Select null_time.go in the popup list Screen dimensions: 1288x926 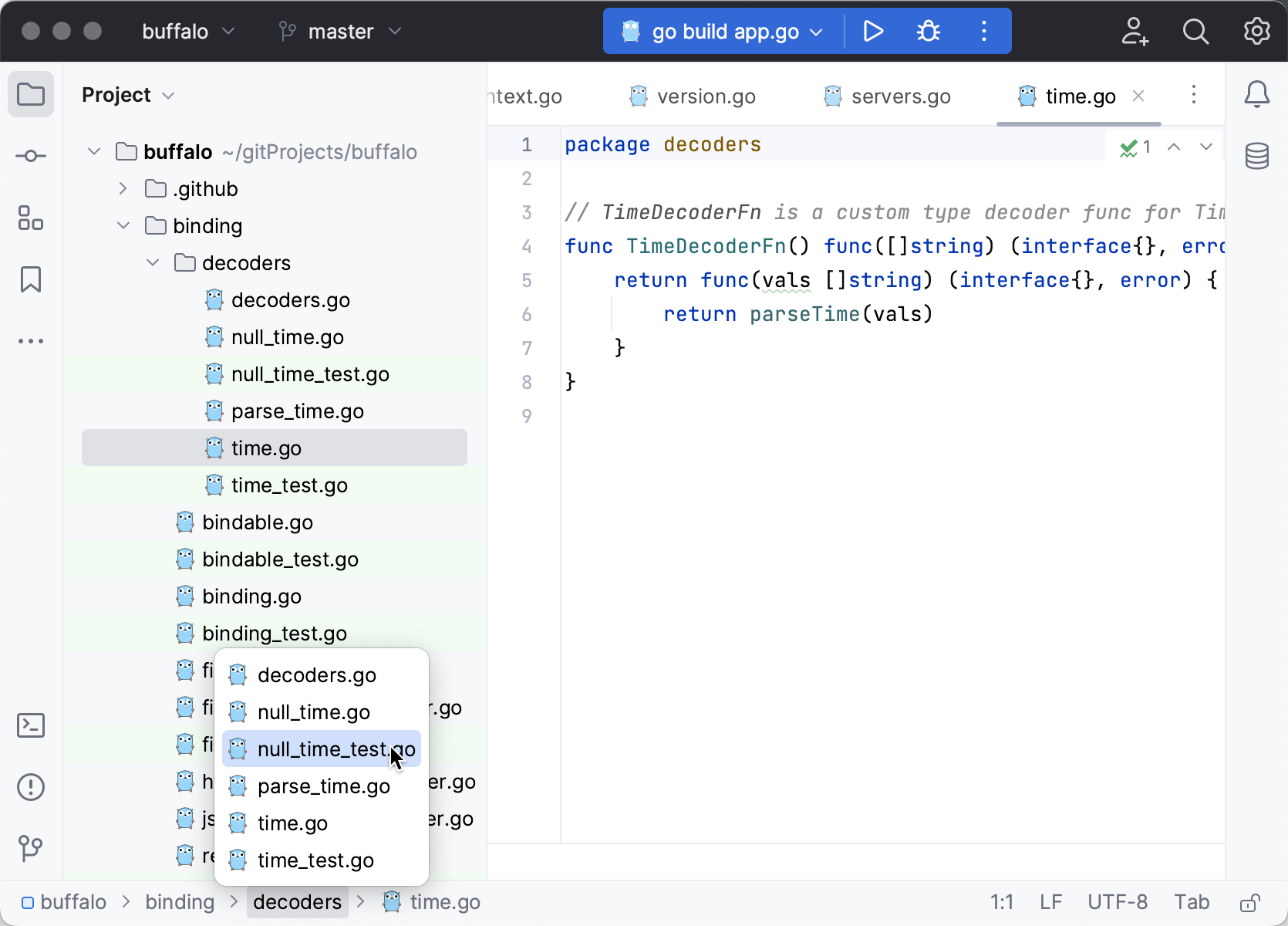coord(322,711)
